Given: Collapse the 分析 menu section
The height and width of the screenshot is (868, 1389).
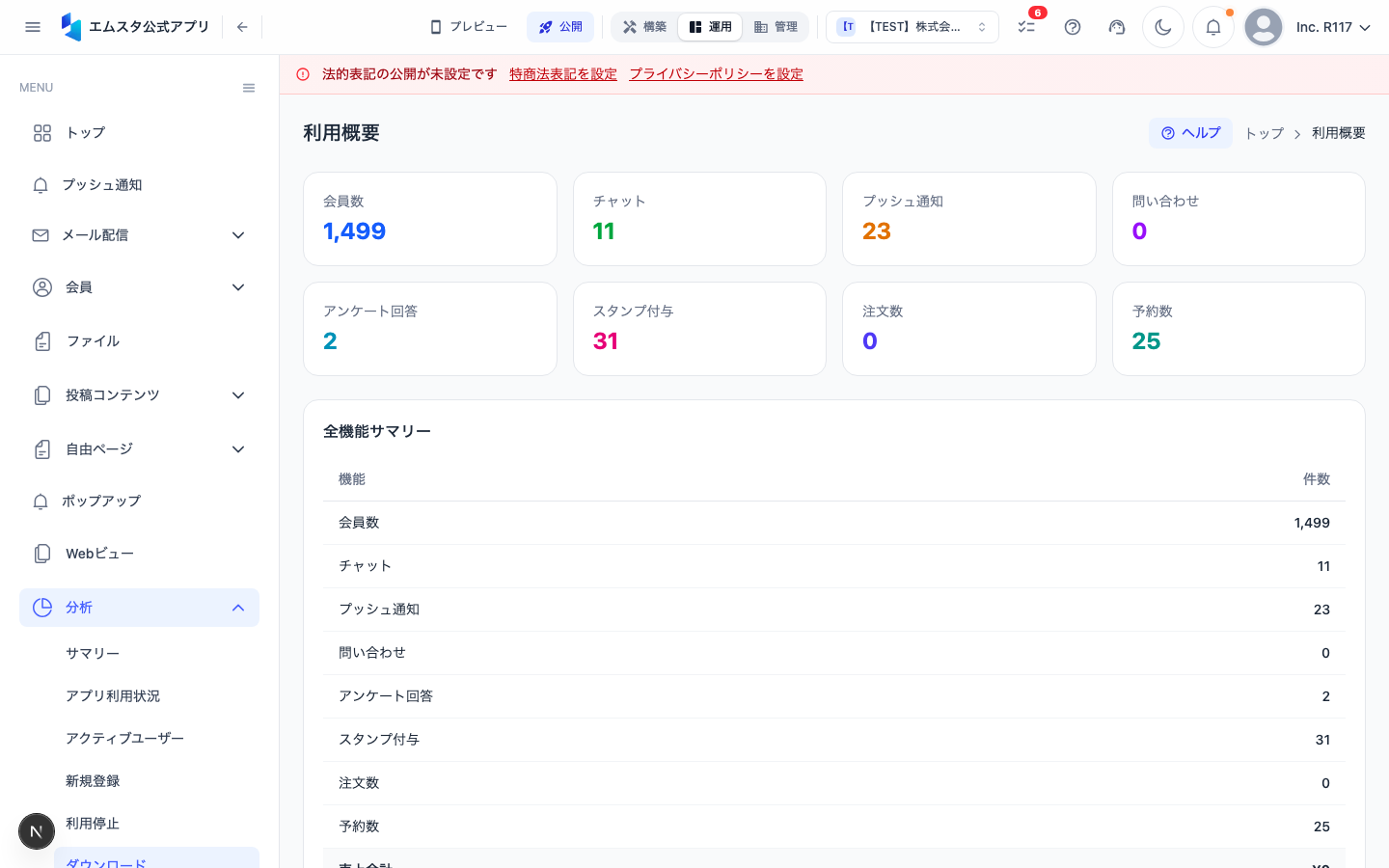Looking at the screenshot, I should tap(139, 608).
